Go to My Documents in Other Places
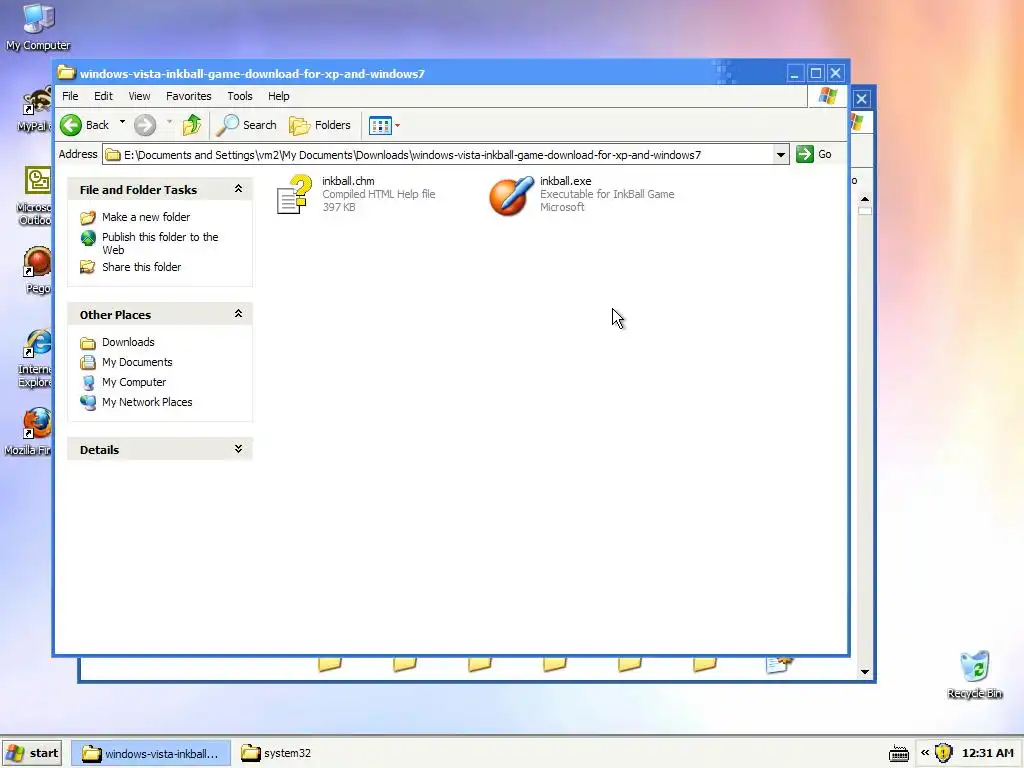 click(137, 362)
